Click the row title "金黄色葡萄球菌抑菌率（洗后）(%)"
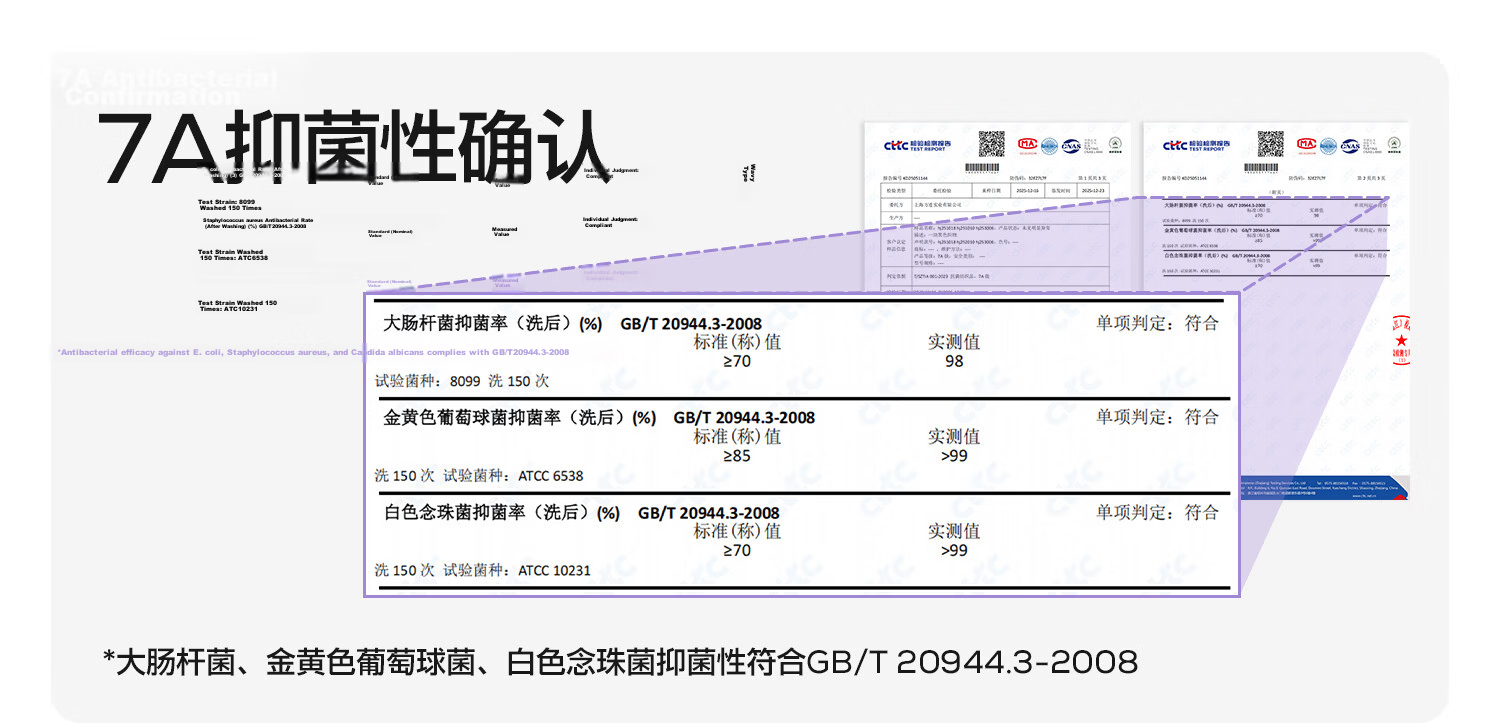This screenshot has height=723, width=1500. (x=520, y=418)
